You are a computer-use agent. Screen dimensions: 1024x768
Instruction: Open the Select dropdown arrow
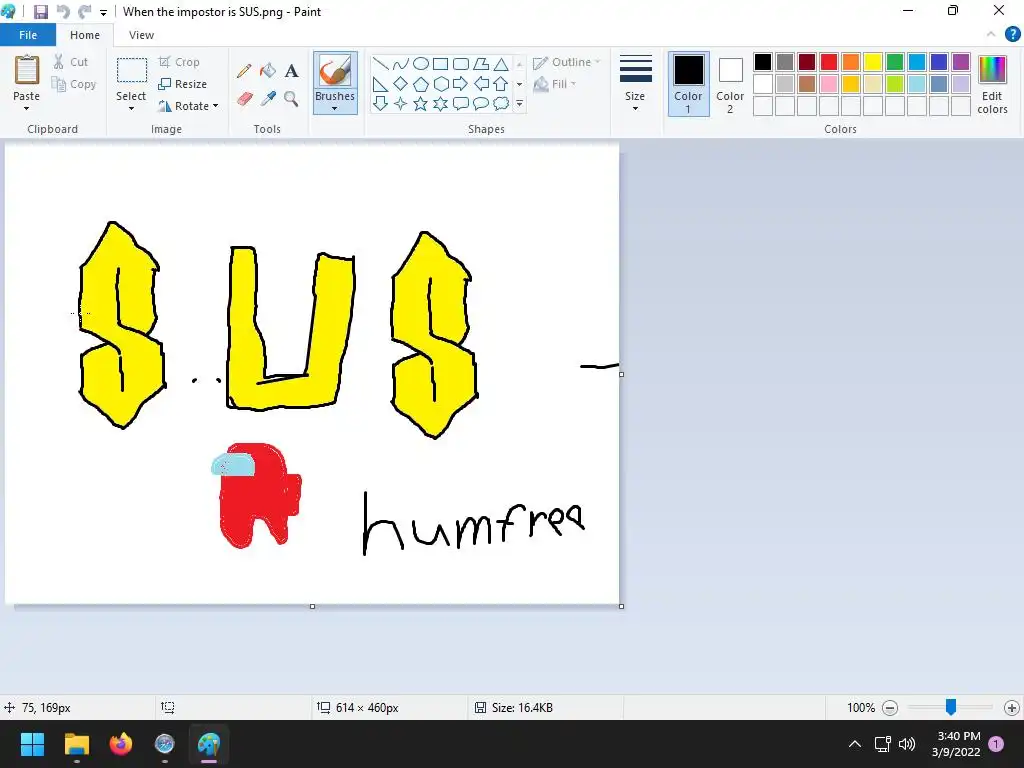pyautogui.click(x=131, y=108)
